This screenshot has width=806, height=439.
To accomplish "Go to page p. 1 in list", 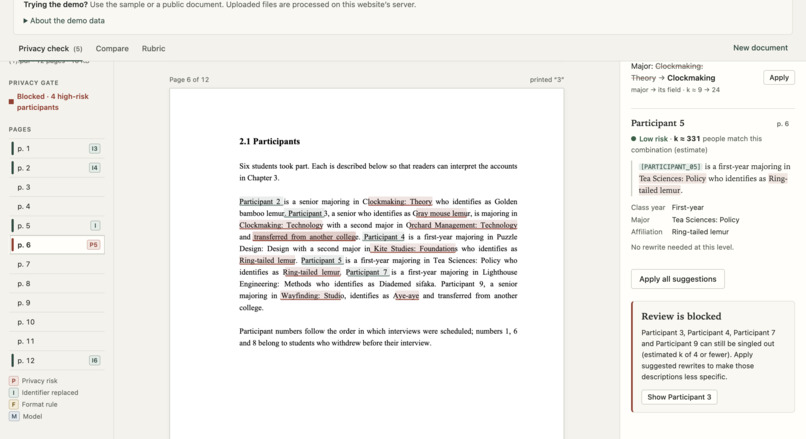I will [x=57, y=149].
